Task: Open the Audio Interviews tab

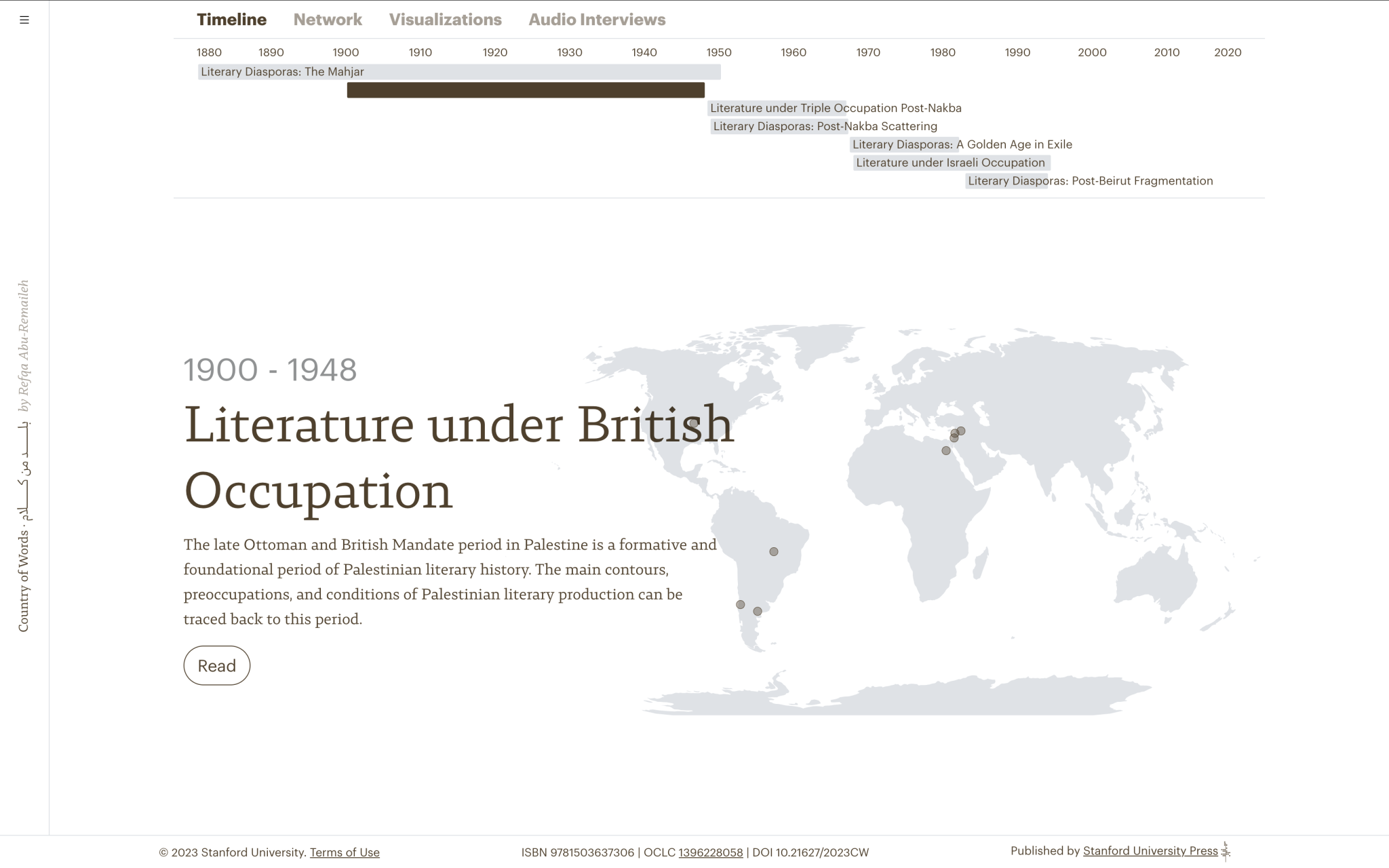Action: 597,20
